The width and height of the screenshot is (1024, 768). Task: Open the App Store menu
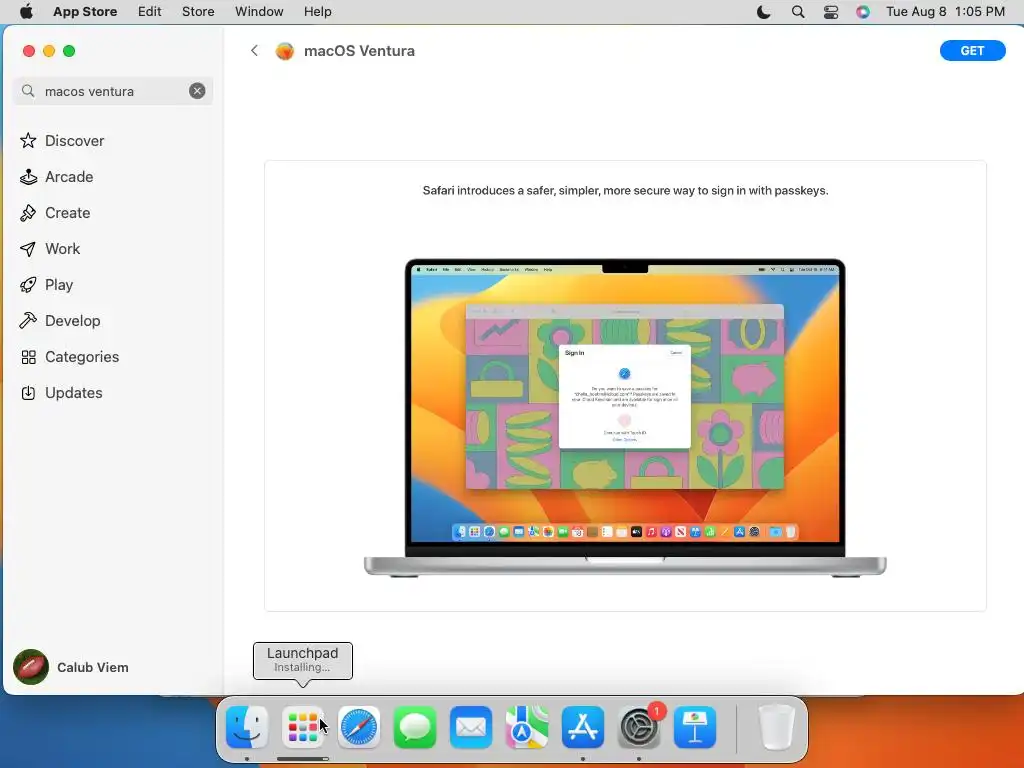point(85,12)
